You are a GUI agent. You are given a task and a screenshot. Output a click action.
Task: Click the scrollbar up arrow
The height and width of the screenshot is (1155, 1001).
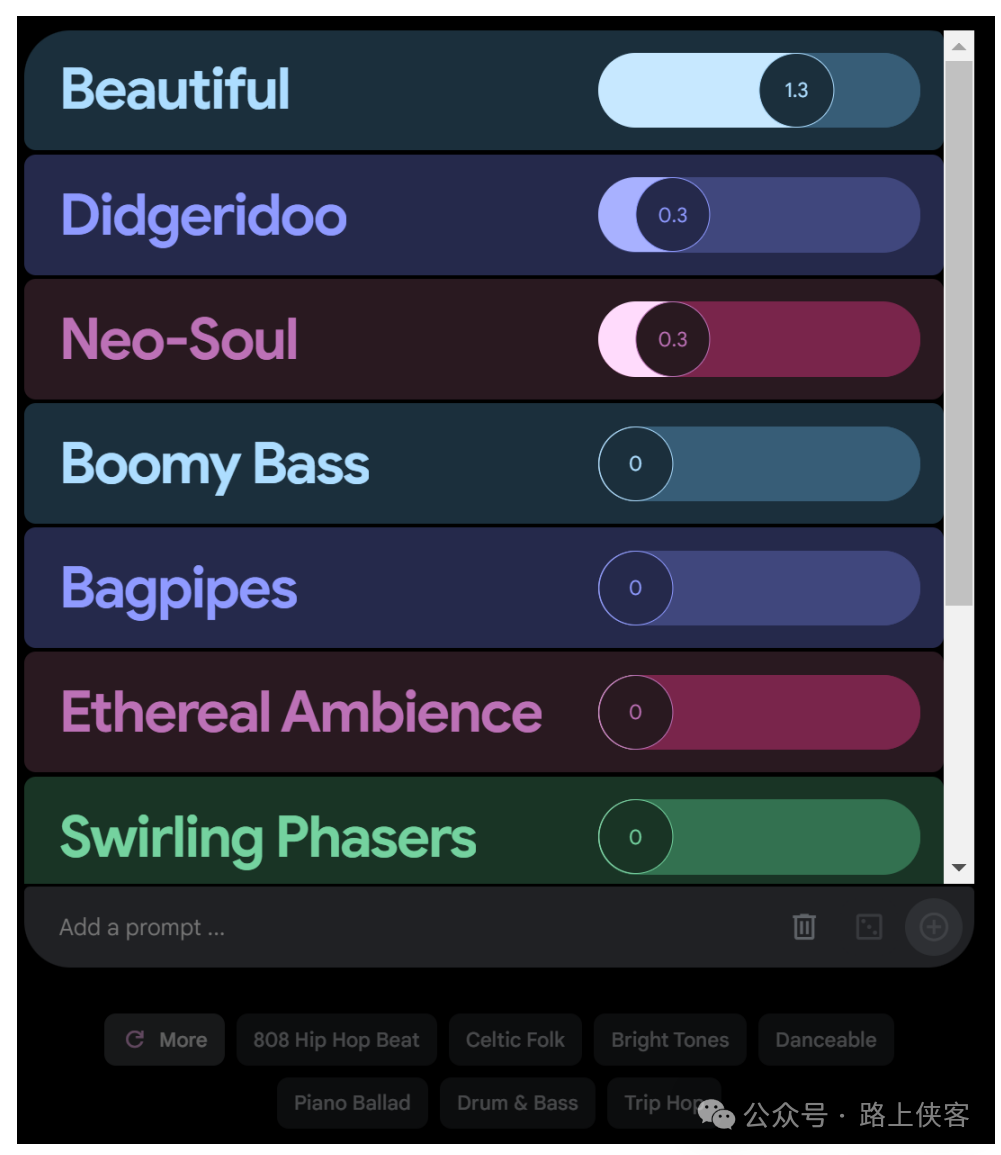tap(959, 46)
